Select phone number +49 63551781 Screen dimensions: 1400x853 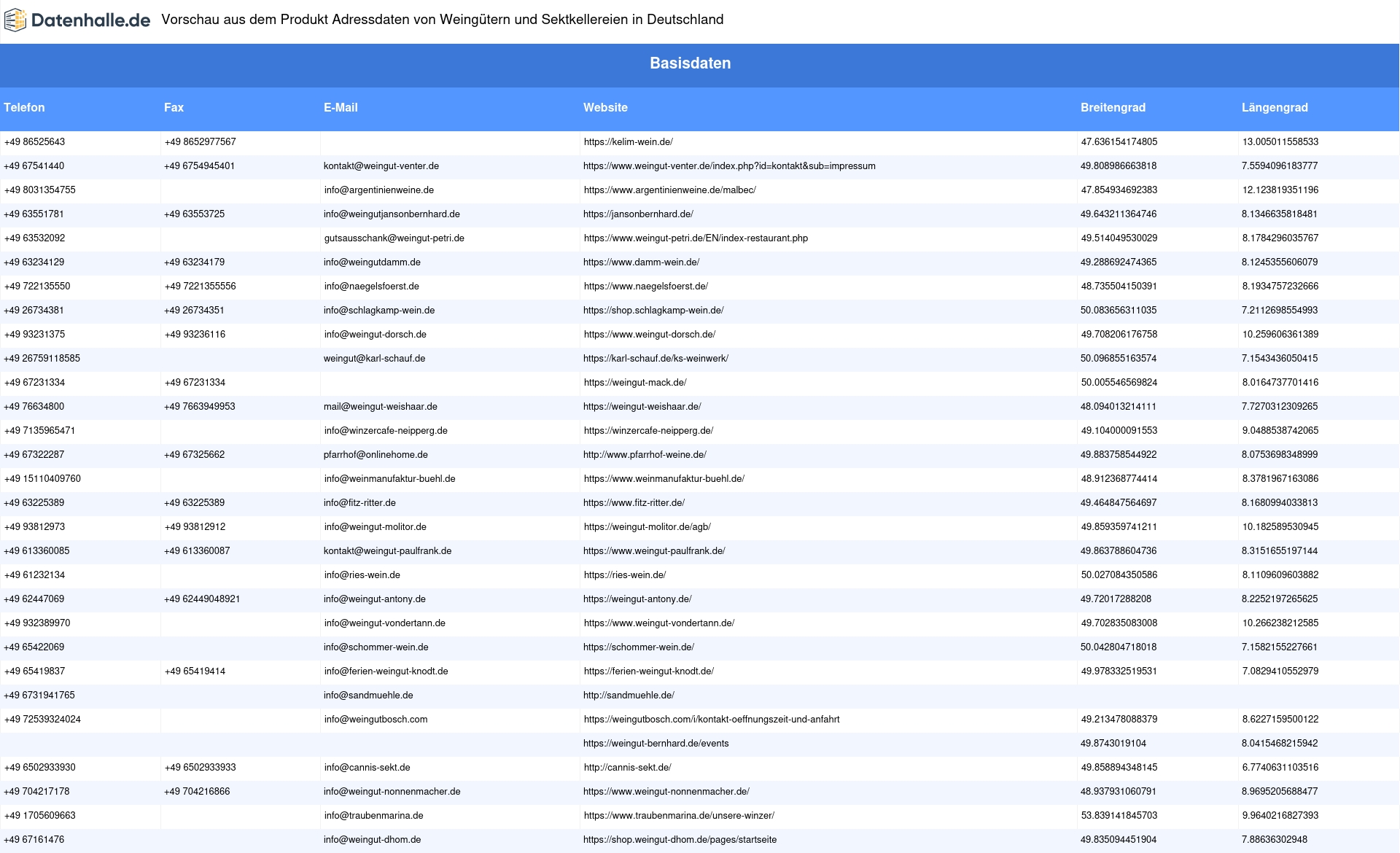tap(34, 214)
